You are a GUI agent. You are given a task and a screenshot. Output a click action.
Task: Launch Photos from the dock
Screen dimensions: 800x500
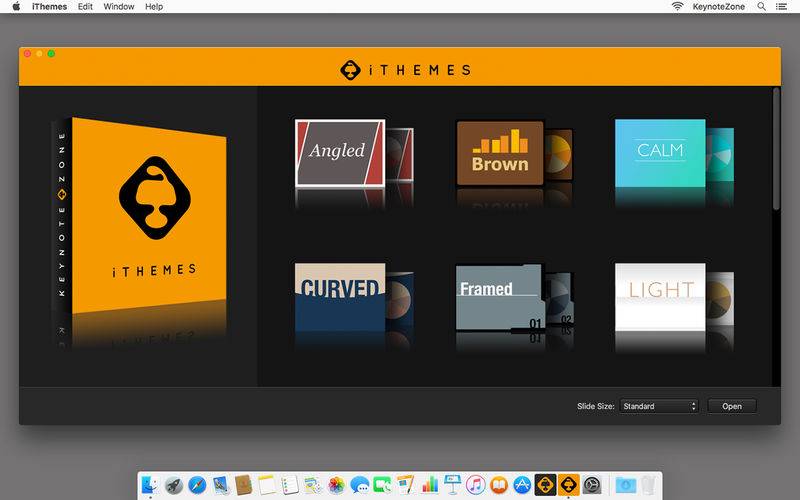pyautogui.click(x=336, y=485)
